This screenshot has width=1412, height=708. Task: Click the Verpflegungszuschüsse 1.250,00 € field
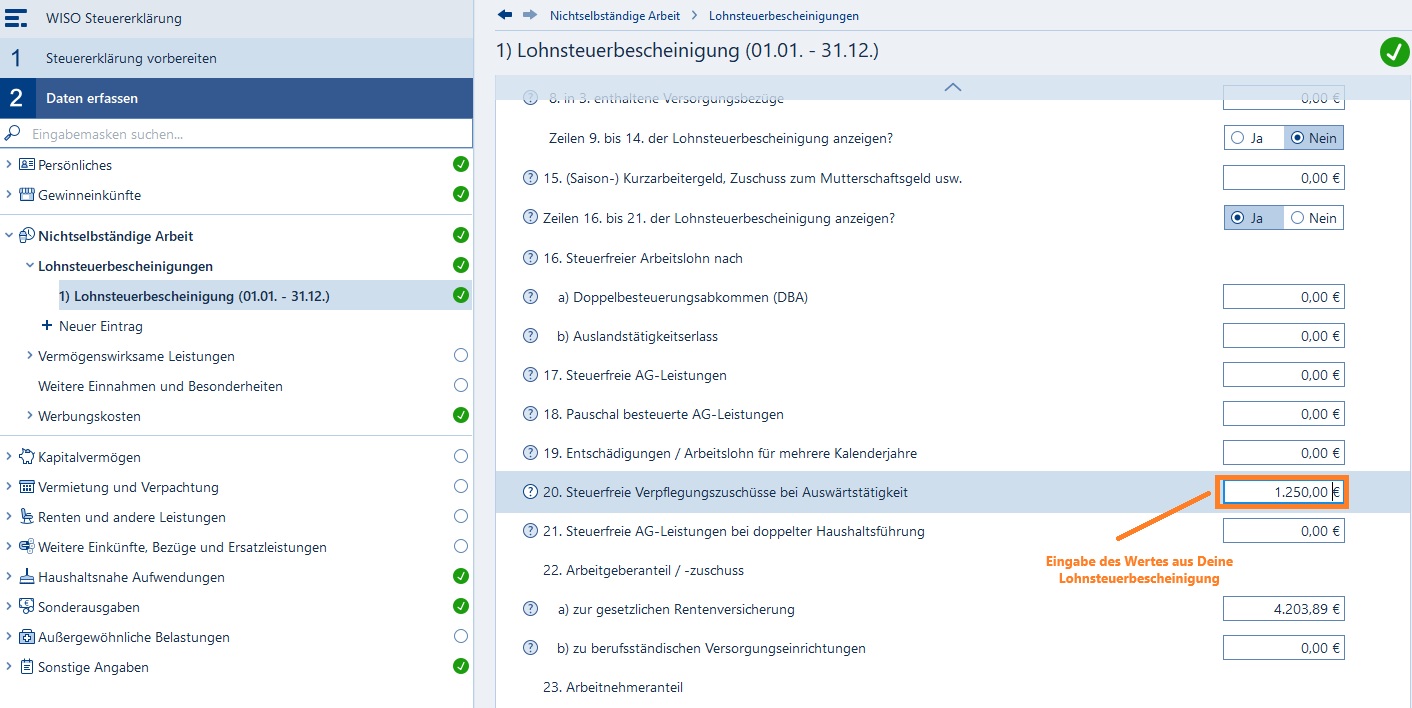[1284, 492]
